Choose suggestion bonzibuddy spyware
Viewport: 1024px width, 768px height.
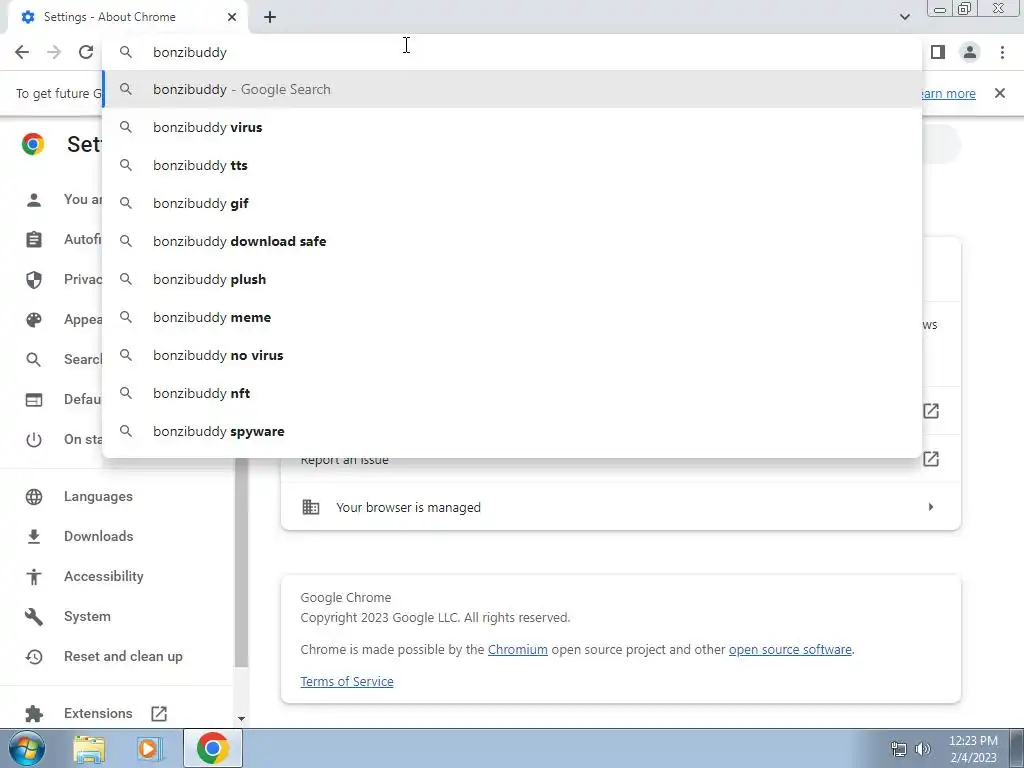click(512, 431)
